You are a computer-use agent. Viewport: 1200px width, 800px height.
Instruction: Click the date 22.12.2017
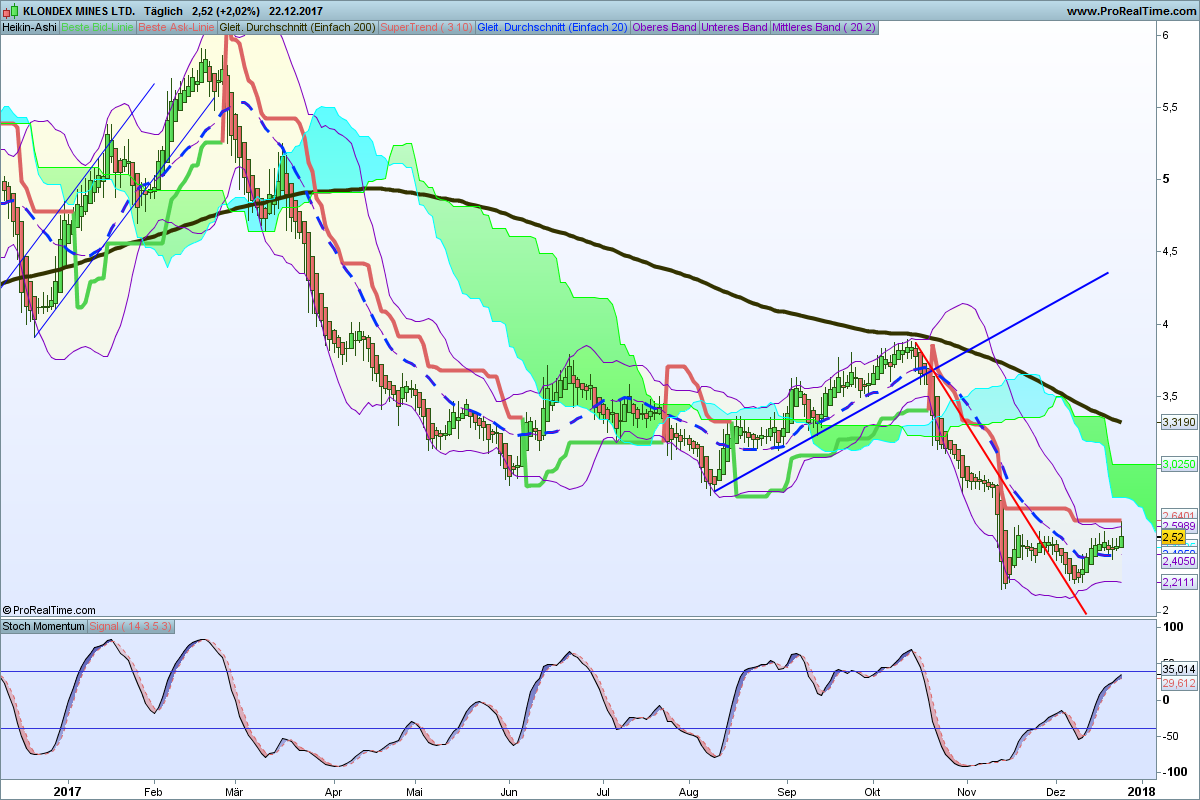296,11
